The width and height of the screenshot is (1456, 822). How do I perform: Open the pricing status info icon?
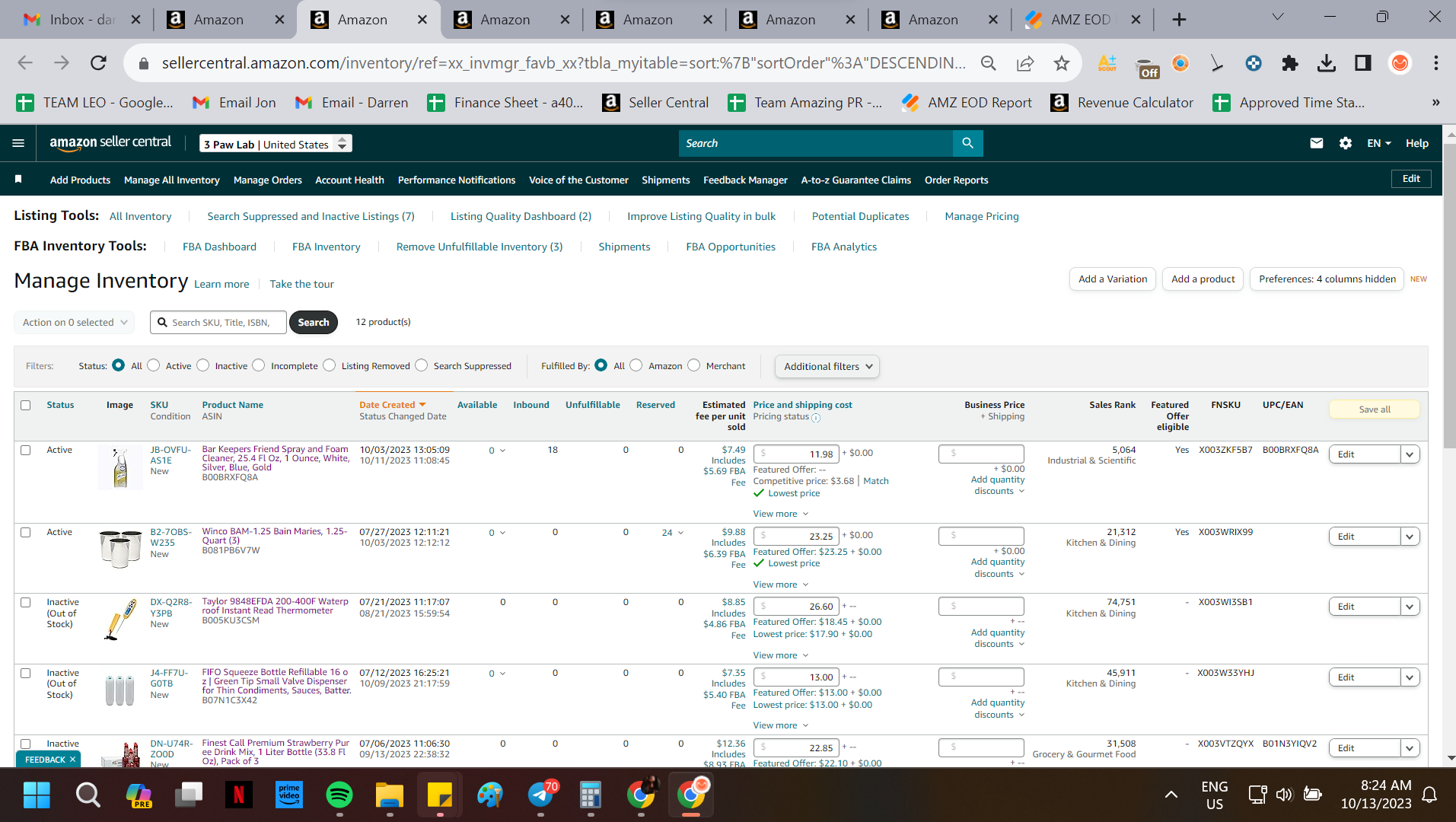pyautogui.click(x=816, y=418)
